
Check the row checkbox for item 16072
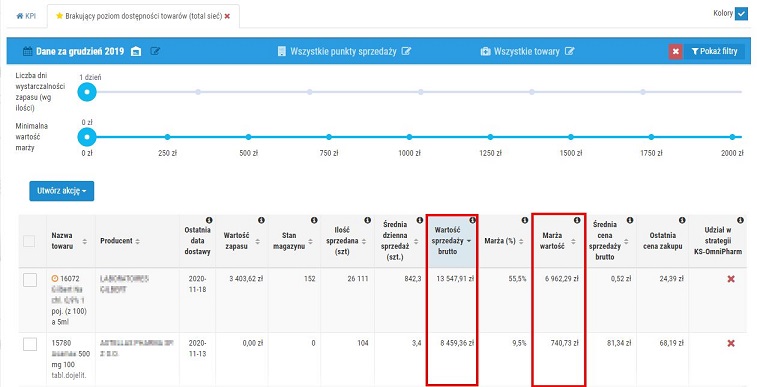pos(30,280)
